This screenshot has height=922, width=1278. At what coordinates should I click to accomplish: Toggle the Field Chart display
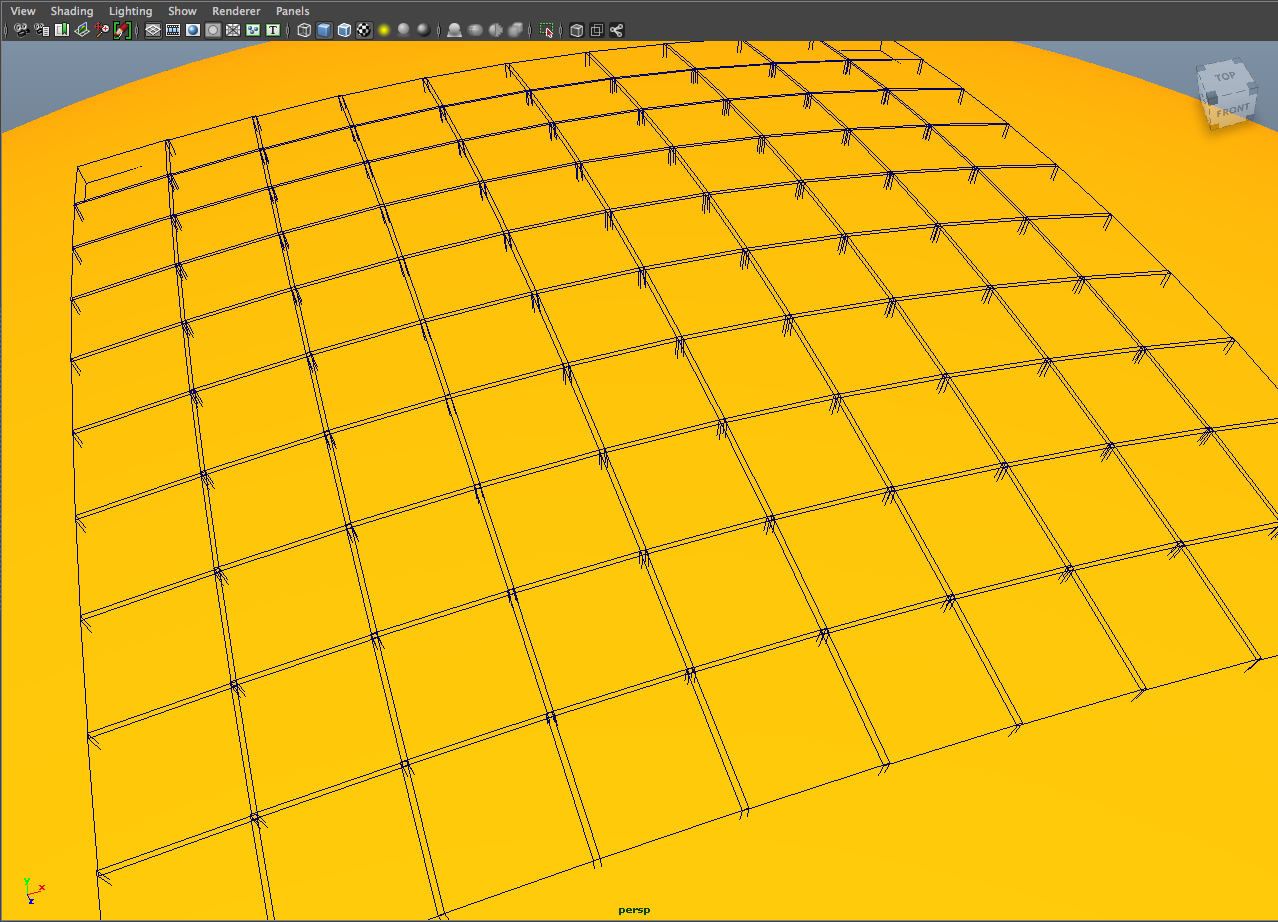pyautogui.click(x=233, y=30)
